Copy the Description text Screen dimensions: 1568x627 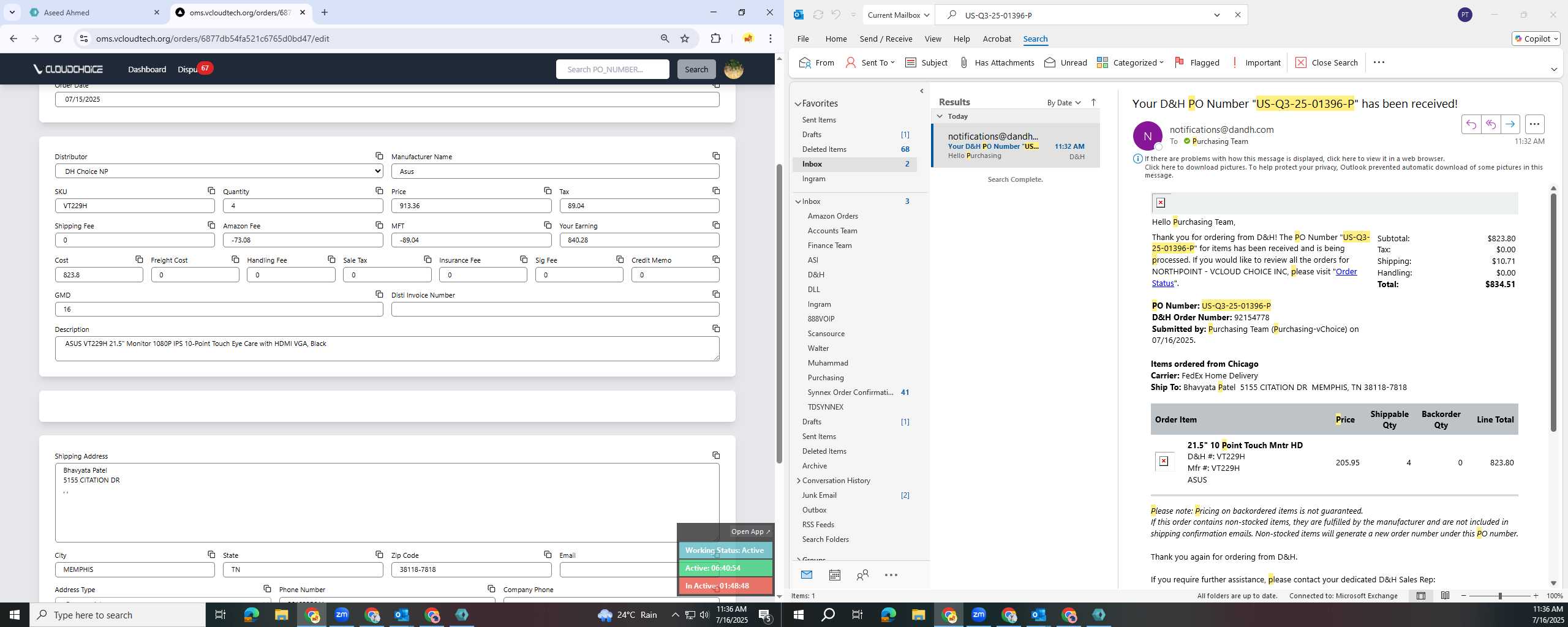[x=716, y=329]
